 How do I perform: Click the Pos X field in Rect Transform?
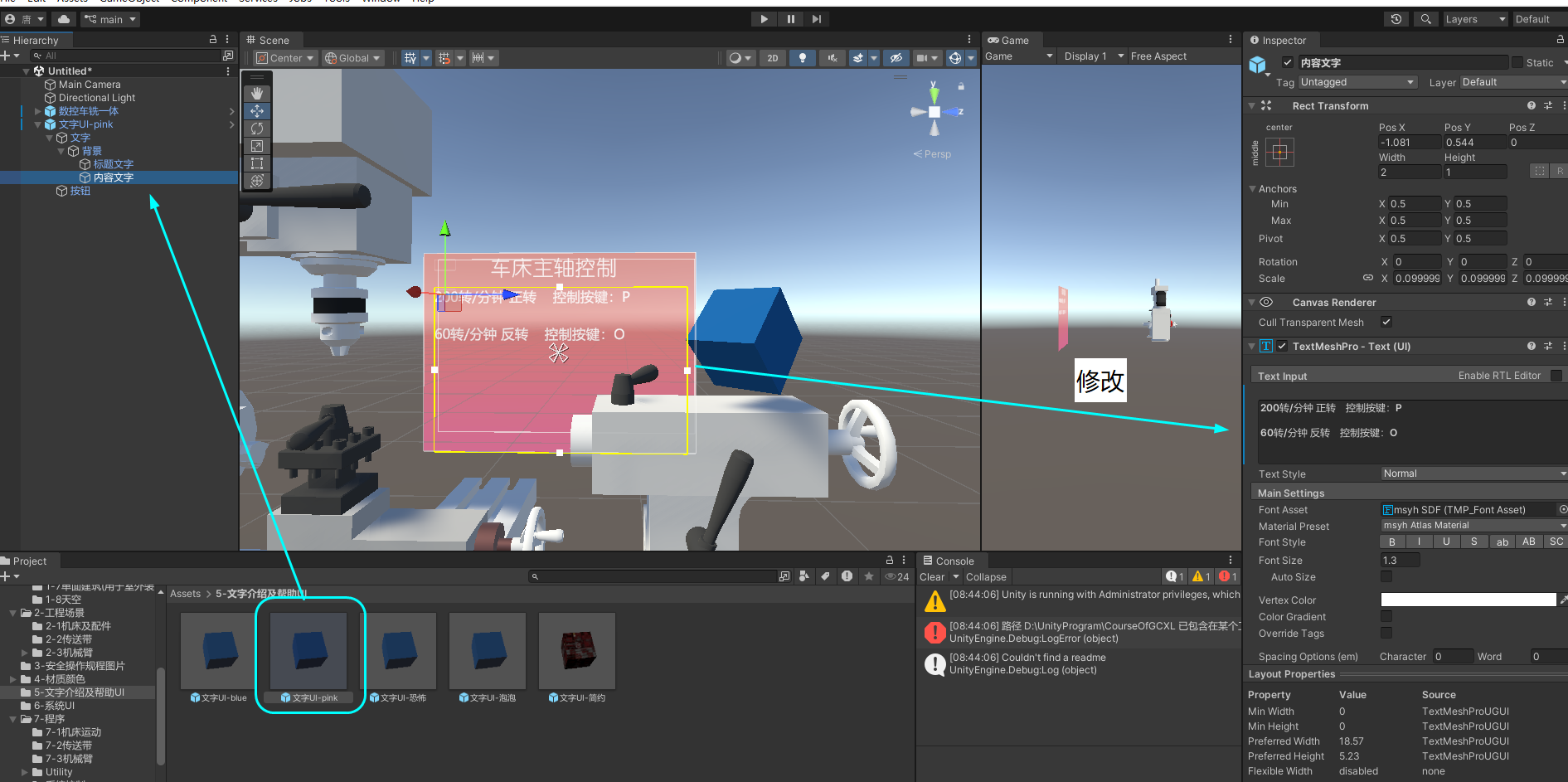coord(1409,142)
